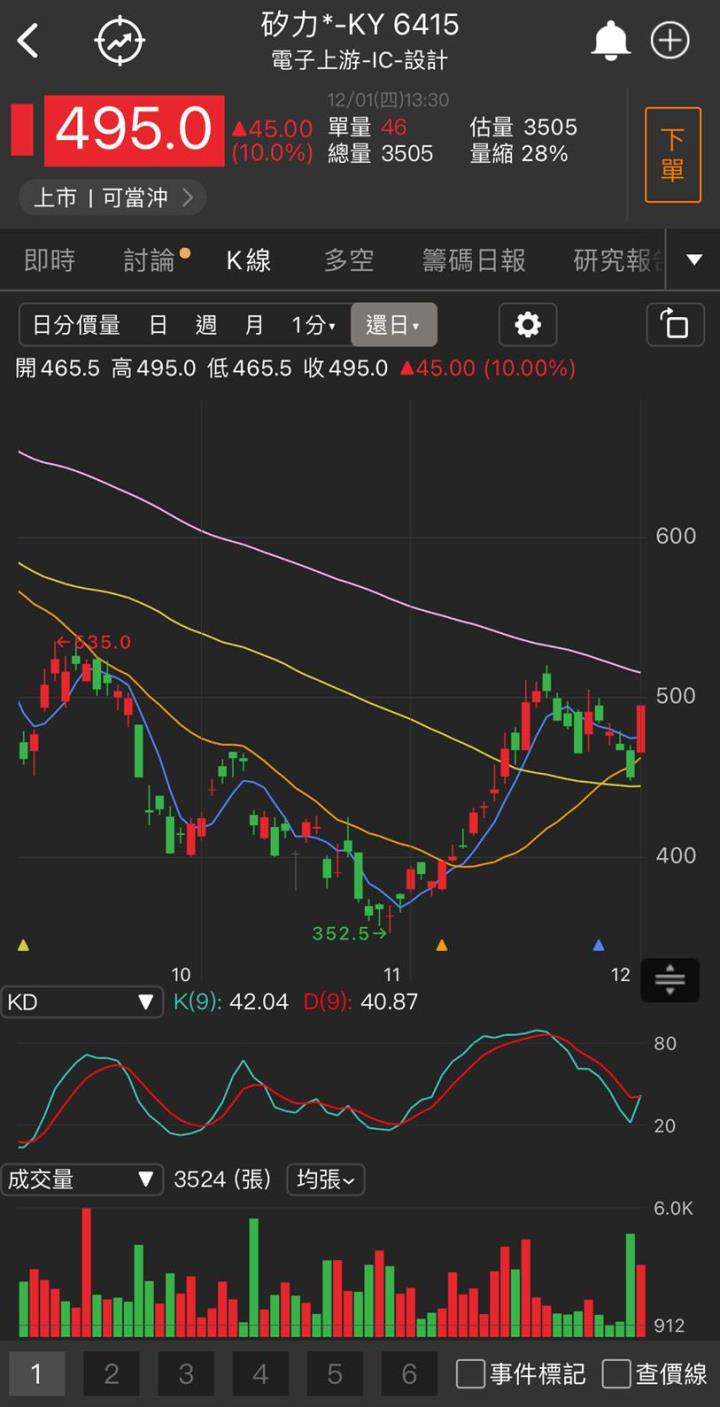This screenshot has height=1407, width=720.
Task: Enable the 查價線 checkbox
Action: tap(616, 1374)
